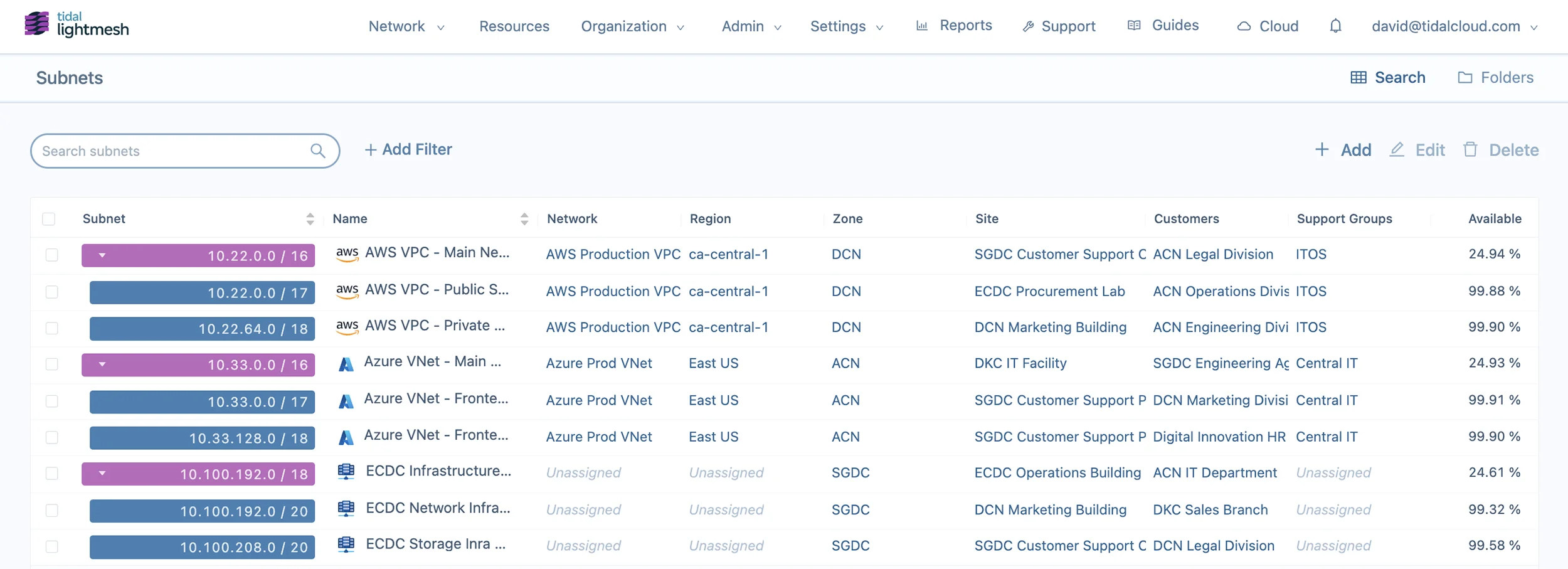Click Azure icon in the 10.33.128.0 / 18 row

pos(346,437)
